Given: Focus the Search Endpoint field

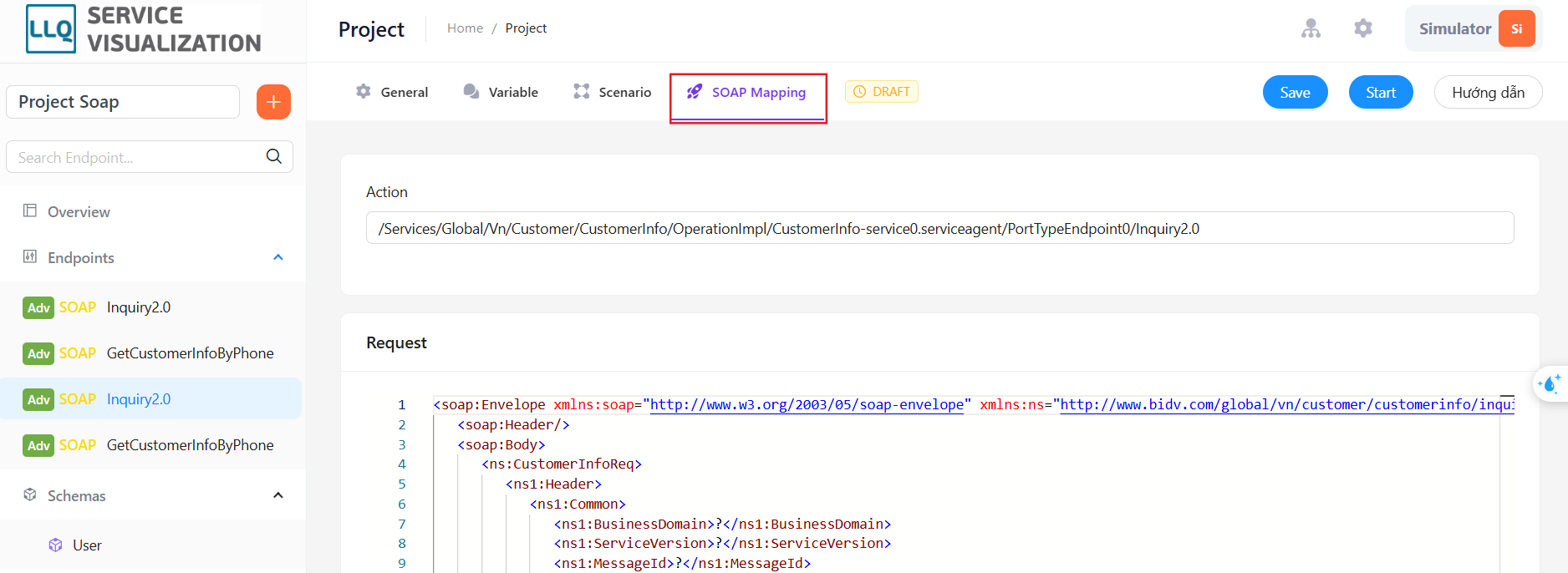Looking at the screenshot, I should pos(150,157).
